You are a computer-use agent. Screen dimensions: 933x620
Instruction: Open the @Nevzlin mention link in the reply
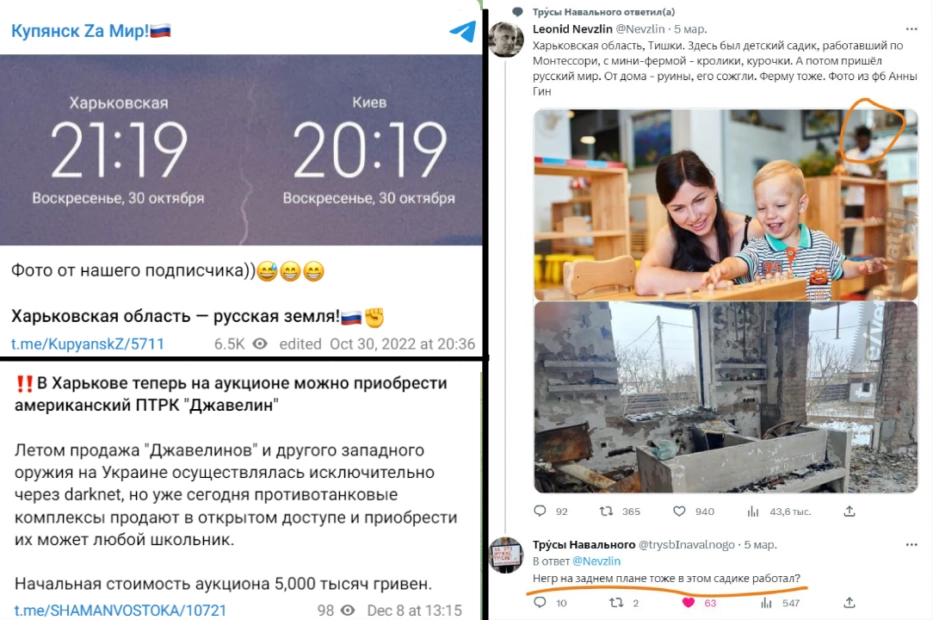[x=596, y=561]
